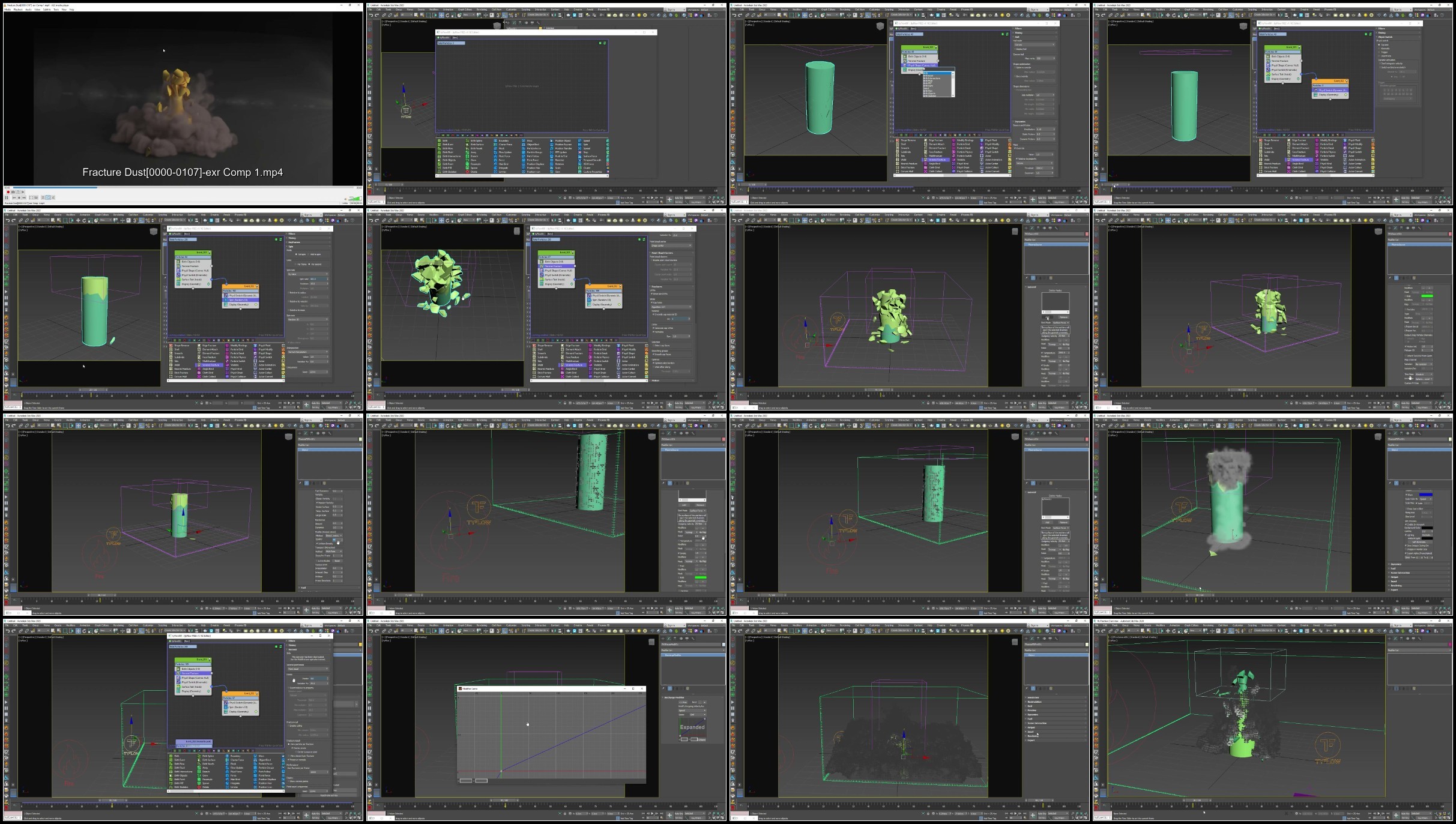Open Rendering menu in the Modifier Curve frame

482,625
